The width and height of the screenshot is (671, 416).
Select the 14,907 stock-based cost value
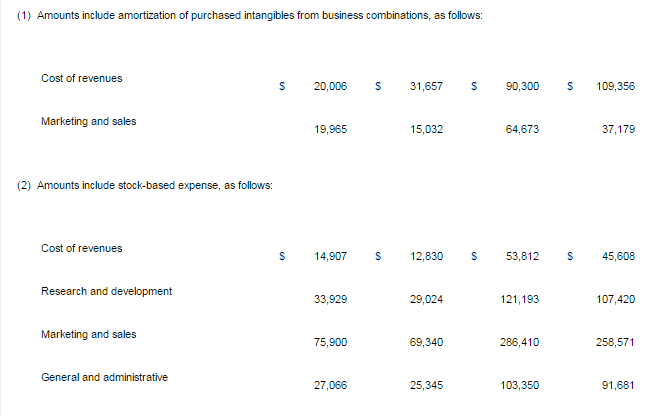click(x=330, y=256)
